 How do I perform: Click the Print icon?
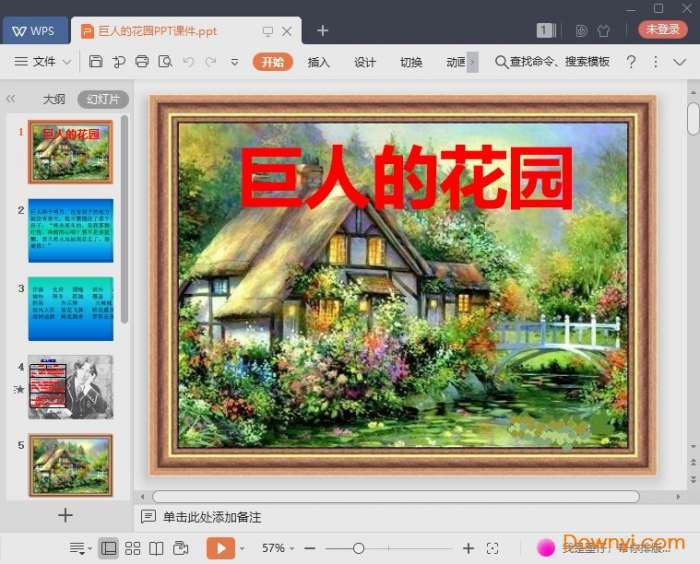click(x=142, y=61)
